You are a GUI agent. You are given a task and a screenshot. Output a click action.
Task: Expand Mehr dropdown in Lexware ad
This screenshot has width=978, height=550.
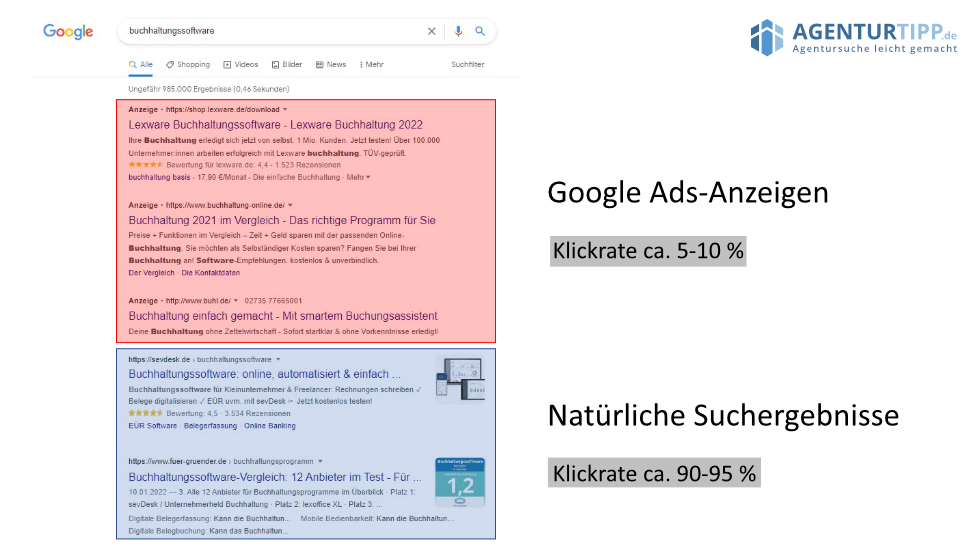pos(359,178)
